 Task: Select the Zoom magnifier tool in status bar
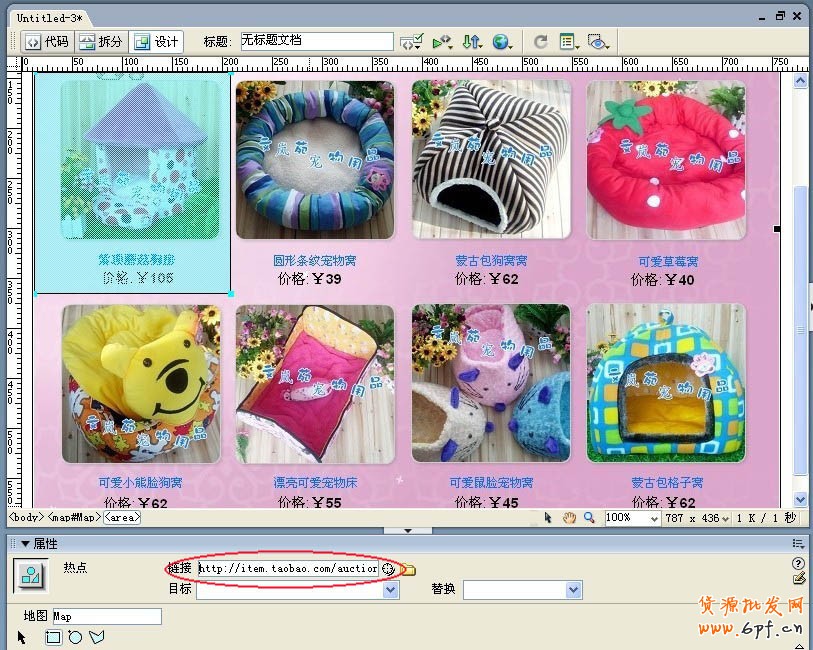tap(589, 518)
